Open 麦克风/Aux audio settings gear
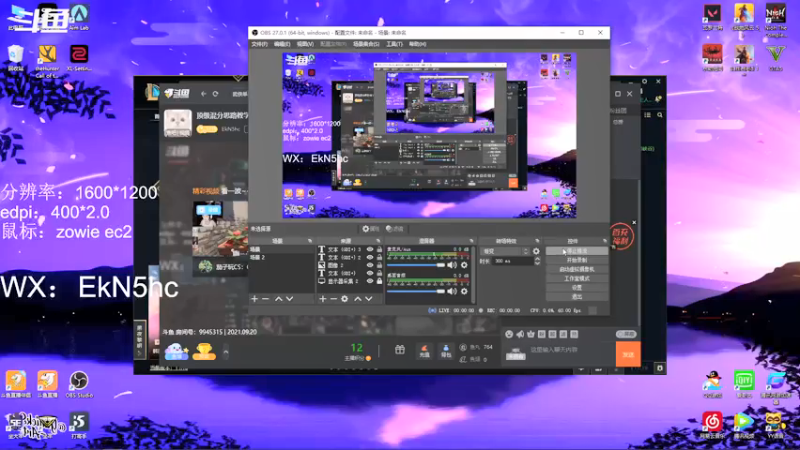The width and height of the screenshot is (800, 450). pos(464,265)
